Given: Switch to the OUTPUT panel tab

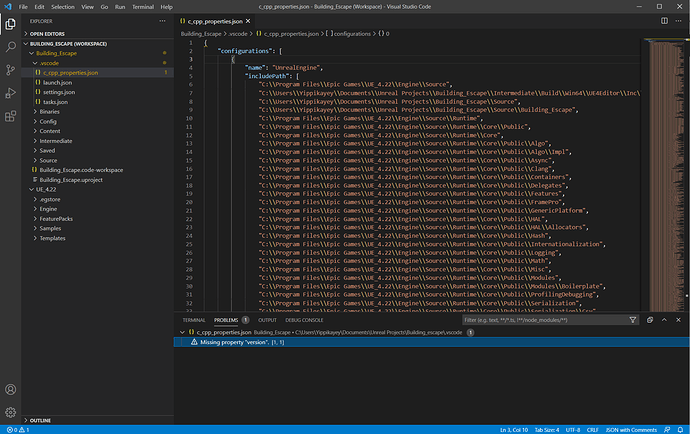Looking at the screenshot, I should [x=267, y=320].
